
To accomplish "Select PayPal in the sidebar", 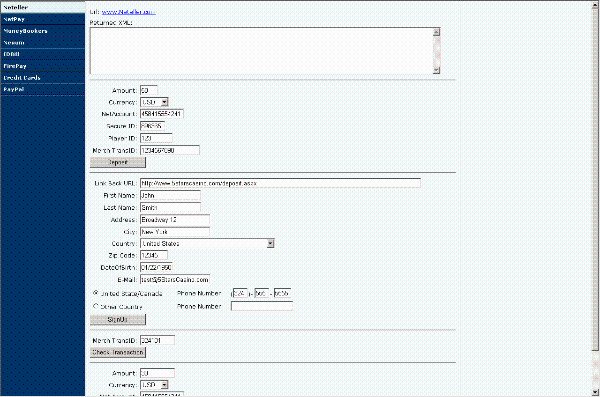I will [x=42, y=89].
